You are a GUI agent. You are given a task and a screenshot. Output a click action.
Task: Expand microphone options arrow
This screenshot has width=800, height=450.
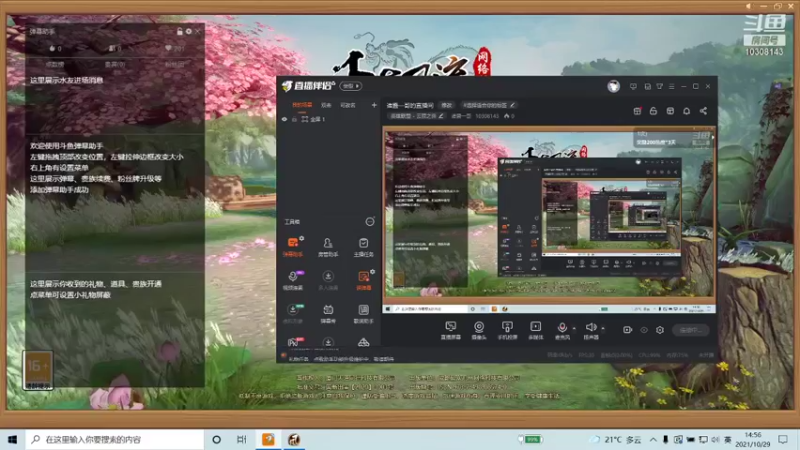click(574, 328)
